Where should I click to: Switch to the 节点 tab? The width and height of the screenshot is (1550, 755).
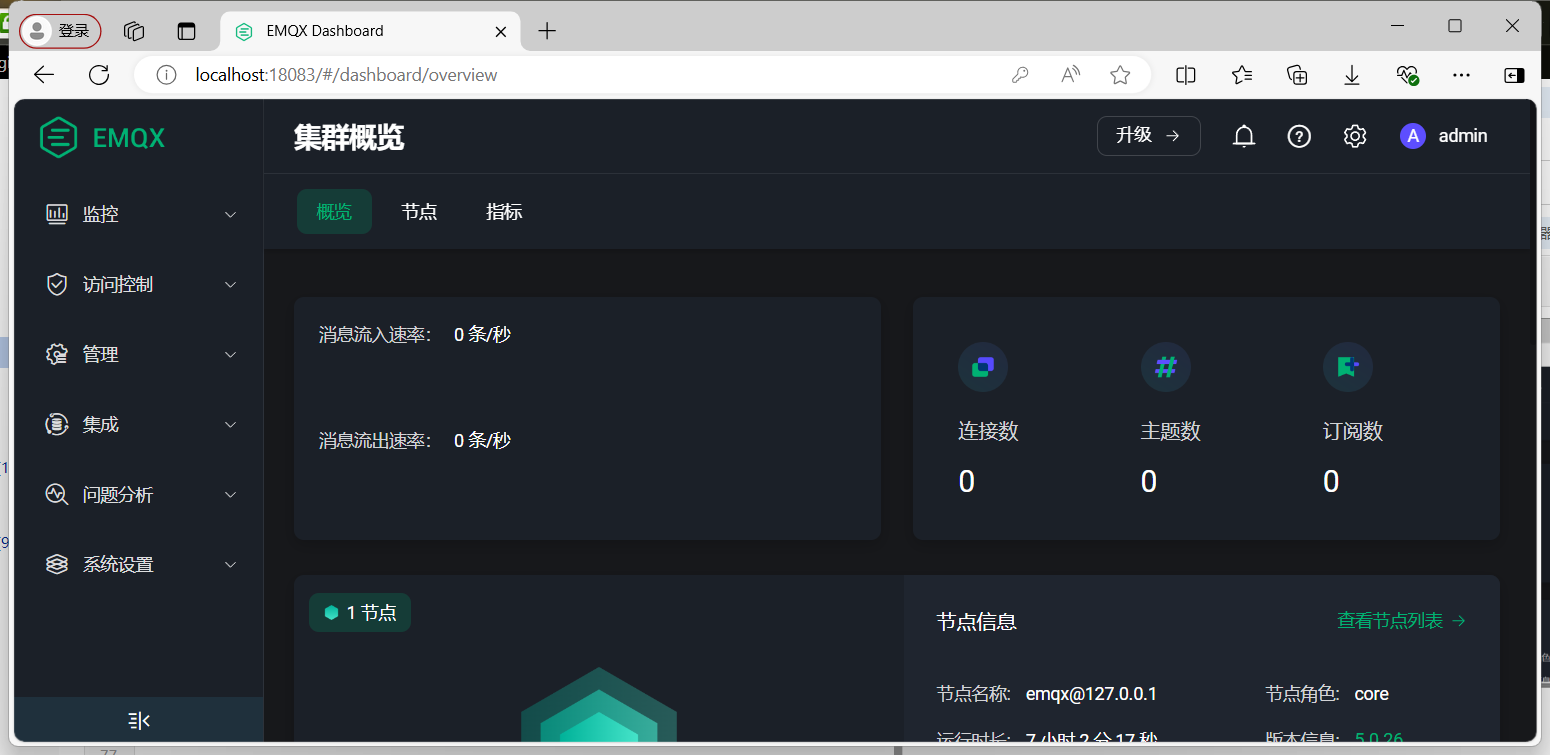pyautogui.click(x=419, y=212)
